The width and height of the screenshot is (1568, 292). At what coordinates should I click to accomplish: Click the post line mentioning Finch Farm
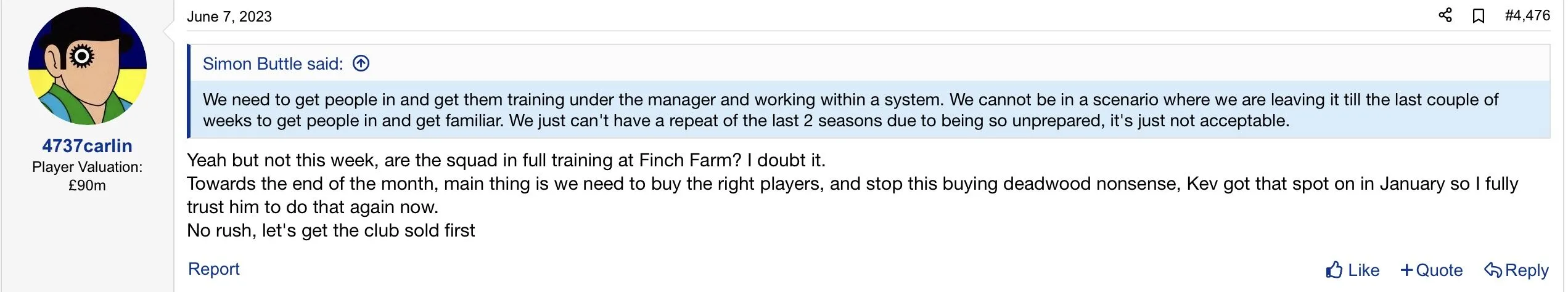tap(506, 160)
